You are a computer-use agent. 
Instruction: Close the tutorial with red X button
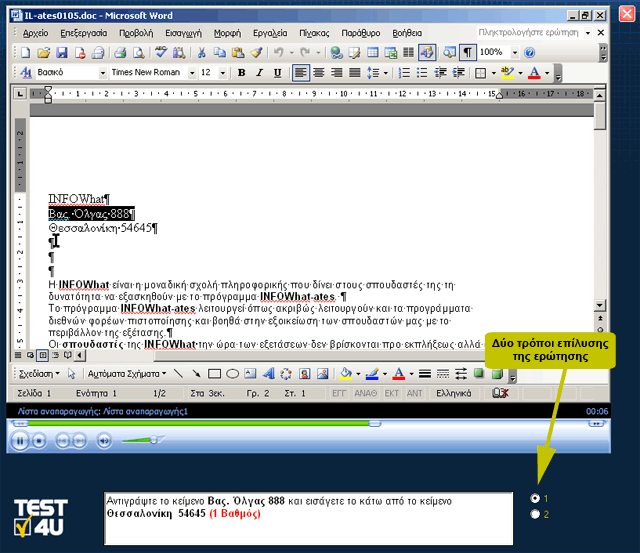[627, 13]
